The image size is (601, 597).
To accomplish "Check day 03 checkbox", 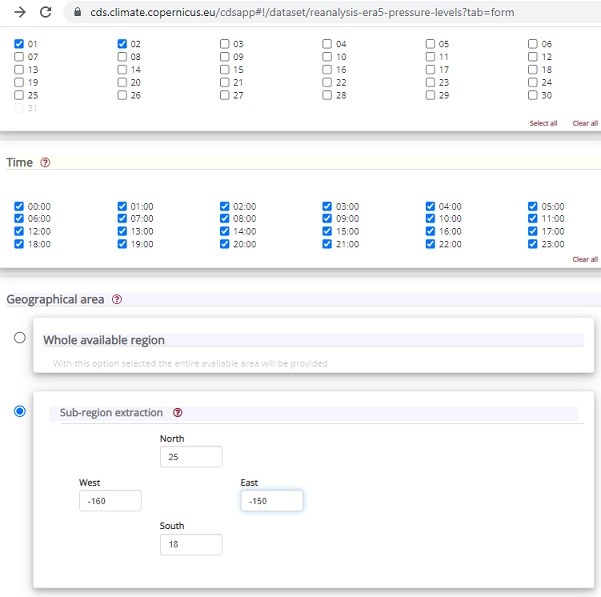I will tap(225, 44).
